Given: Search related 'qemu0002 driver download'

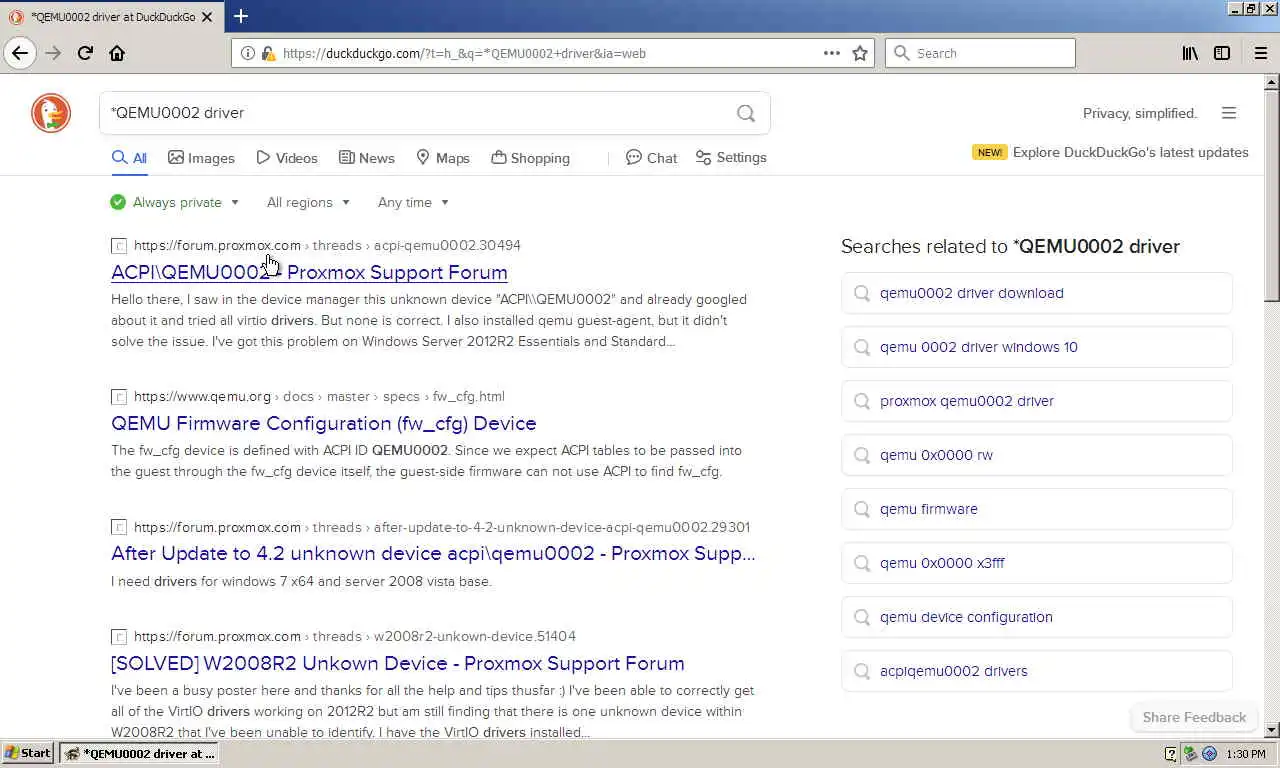Looking at the screenshot, I should click(1036, 293).
